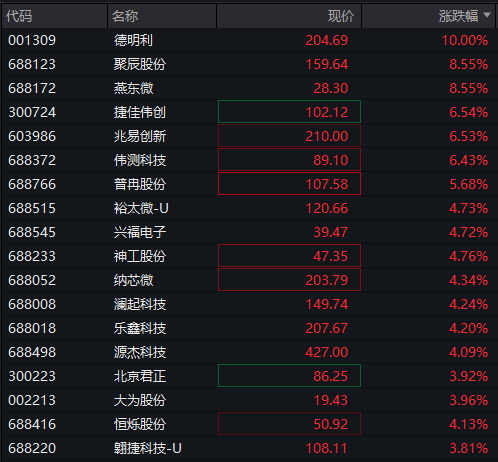
Task: Select the 德明利 stock name
Action: [x=133, y=40]
